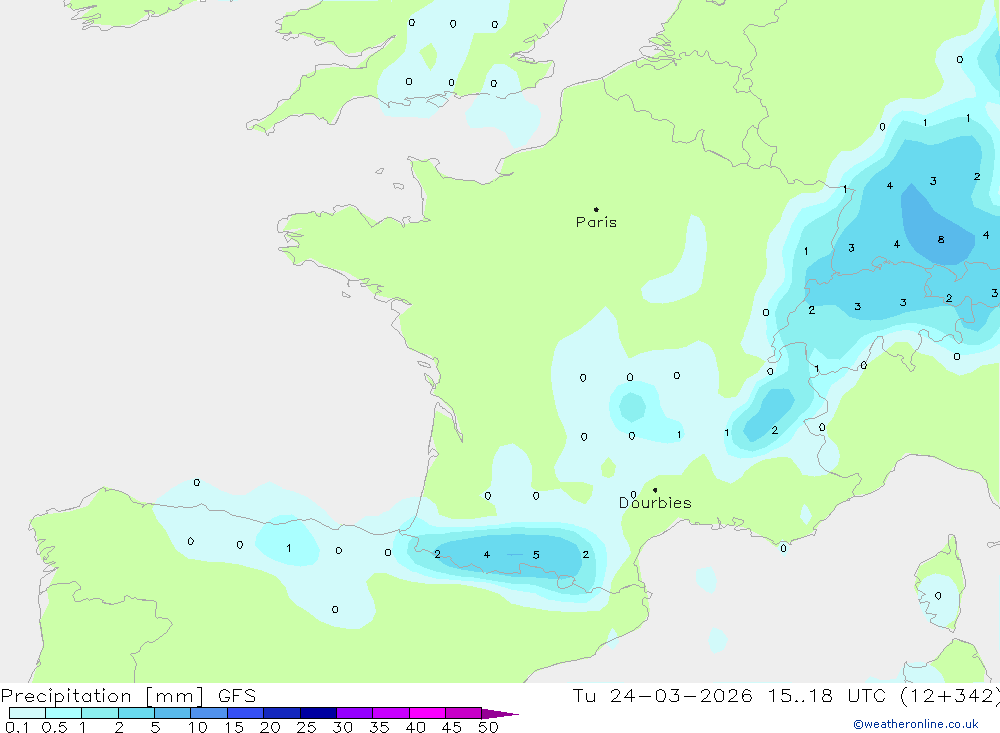Image resolution: width=1000 pixels, height=733 pixels.
Task: Pick the 20–25 mm legend swatch
Action: pyautogui.click(x=281, y=713)
